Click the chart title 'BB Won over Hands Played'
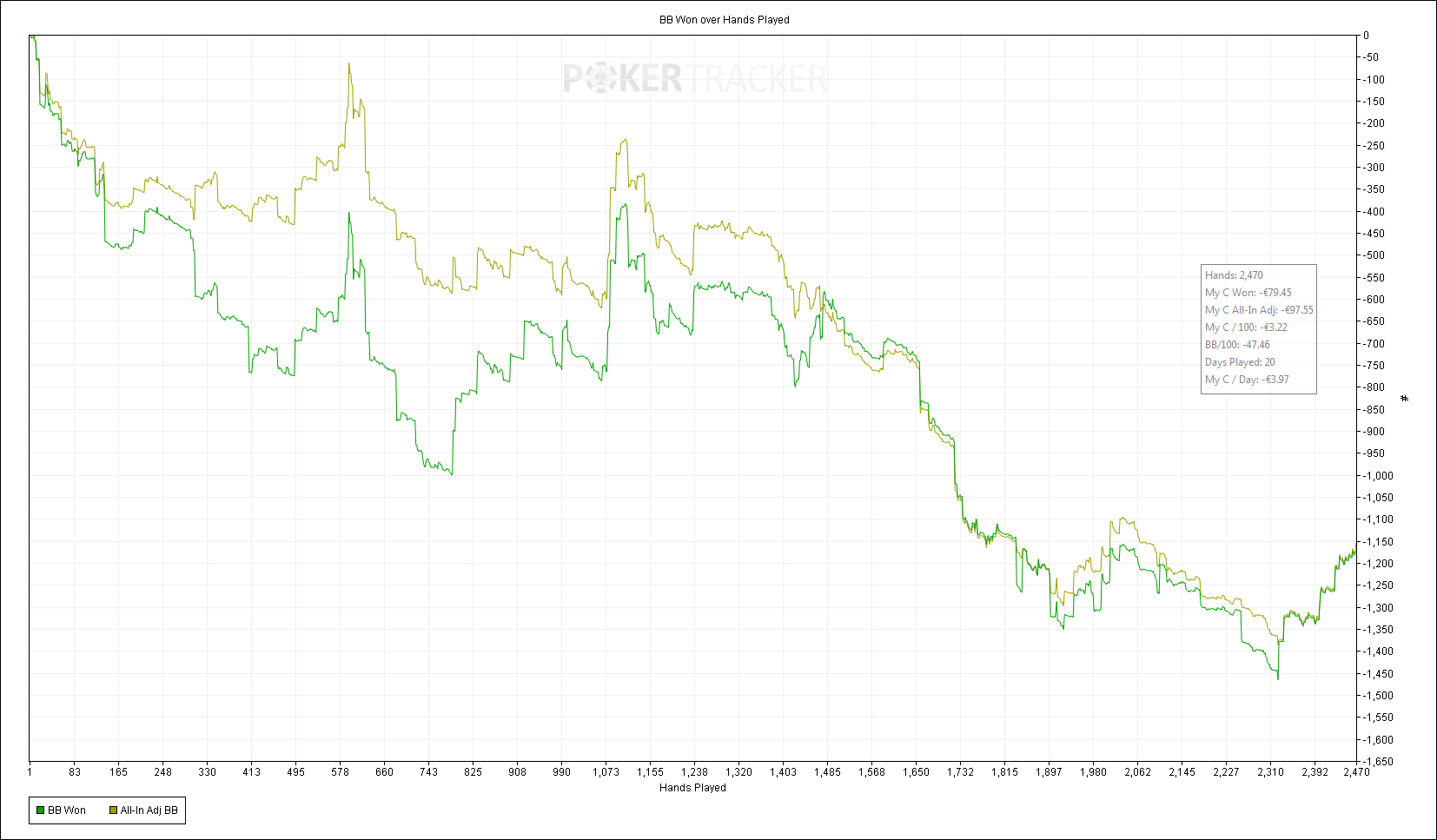This screenshot has height=840, width=1437. point(724,20)
